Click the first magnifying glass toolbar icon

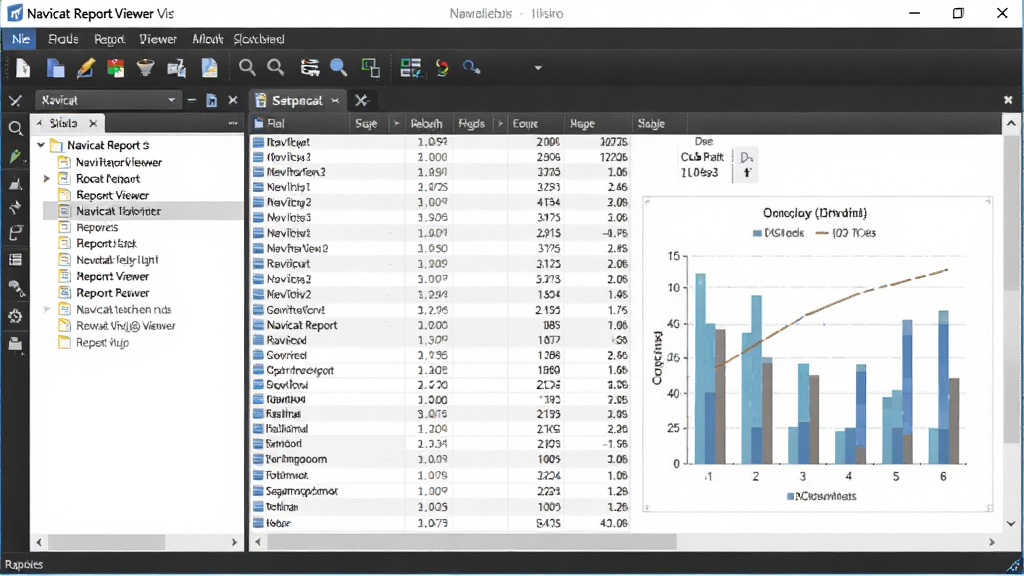[x=247, y=67]
